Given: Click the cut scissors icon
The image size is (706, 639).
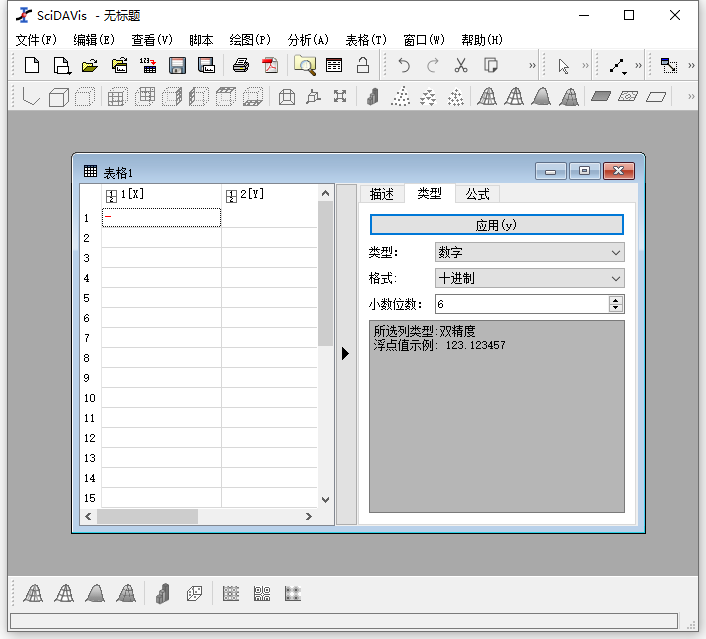Looking at the screenshot, I should point(461,66).
